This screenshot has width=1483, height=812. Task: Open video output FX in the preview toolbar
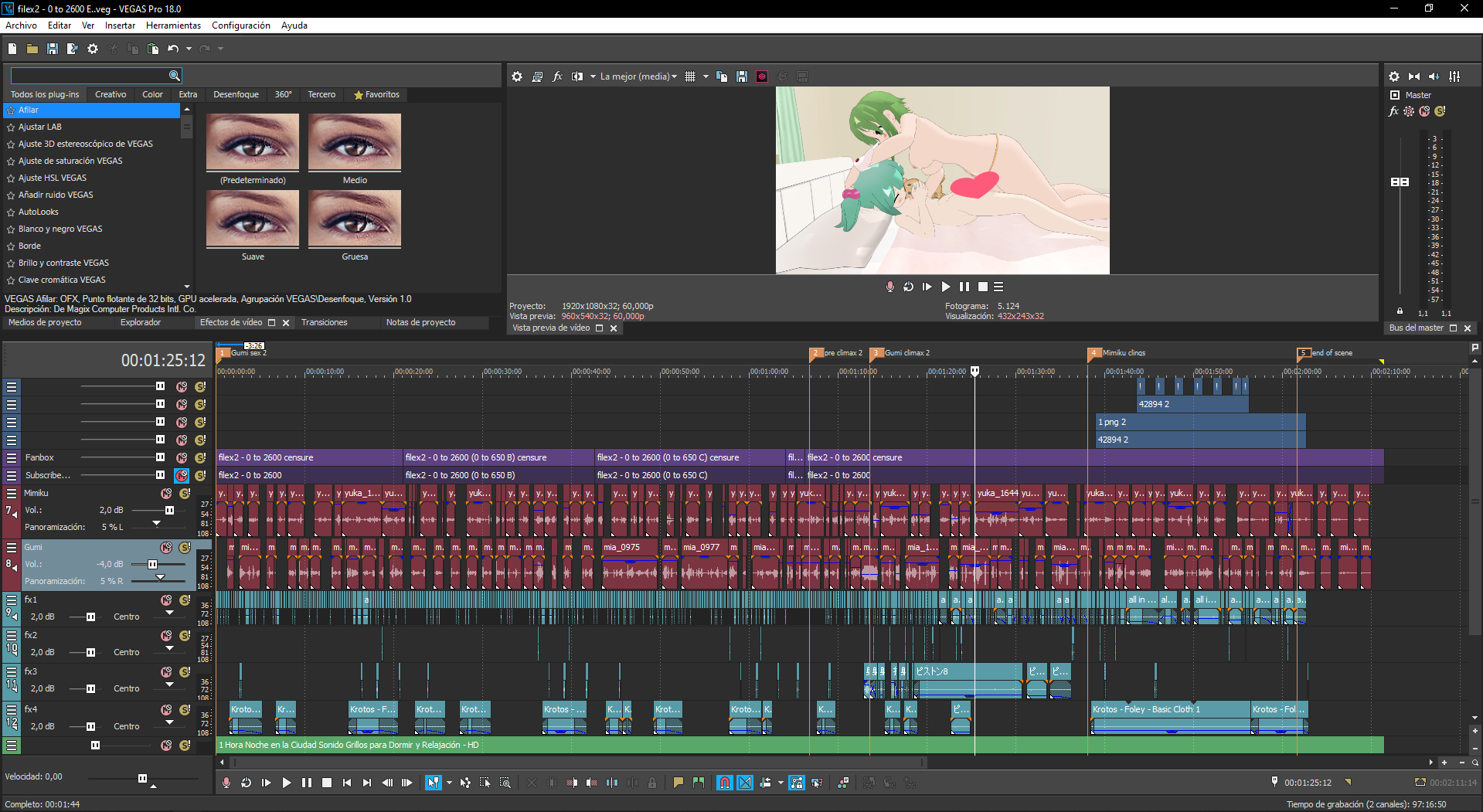coord(557,76)
